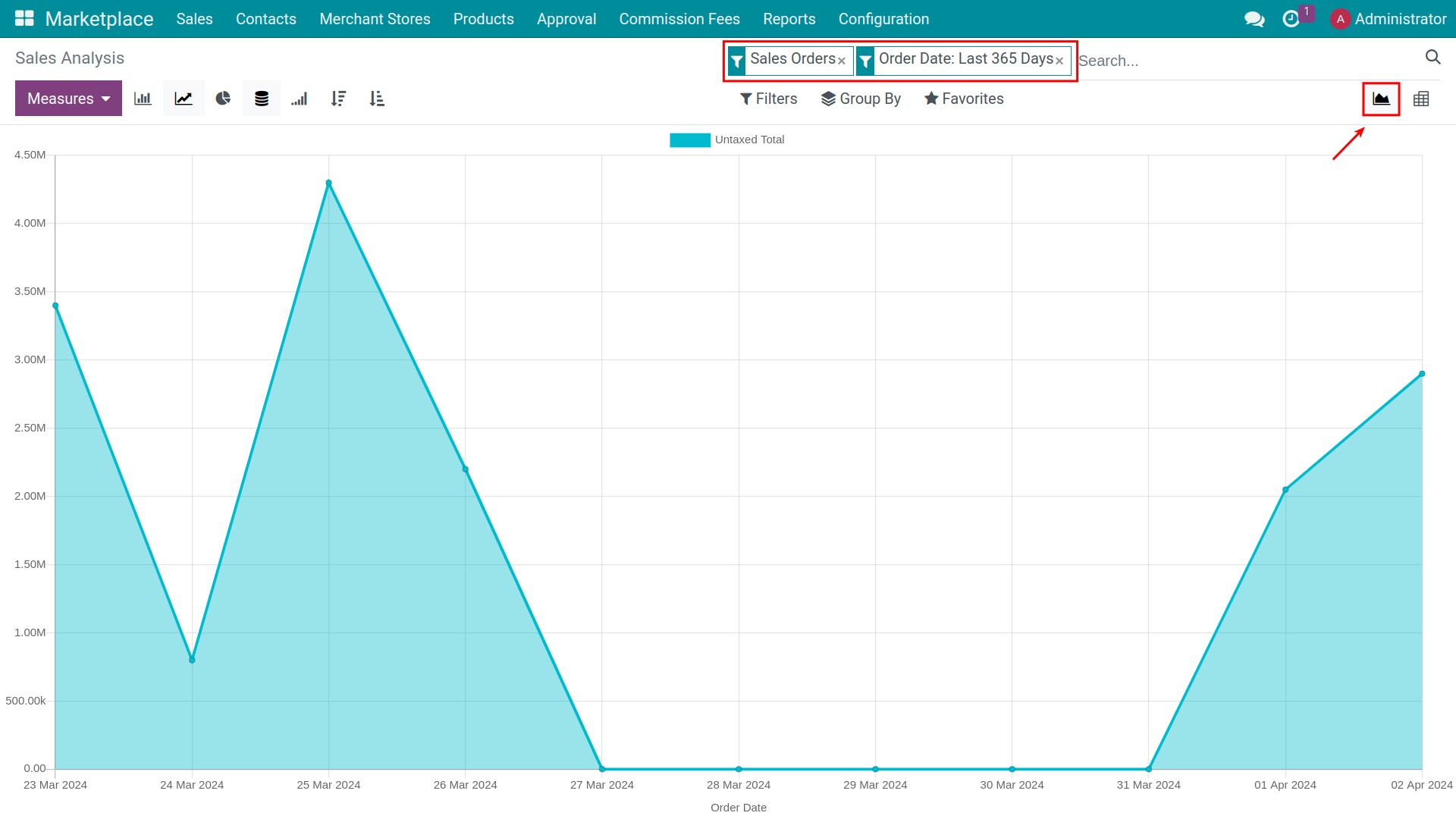Focus the Search input field
The width and height of the screenshot is (1456, 819).
tap(1247, 61)
